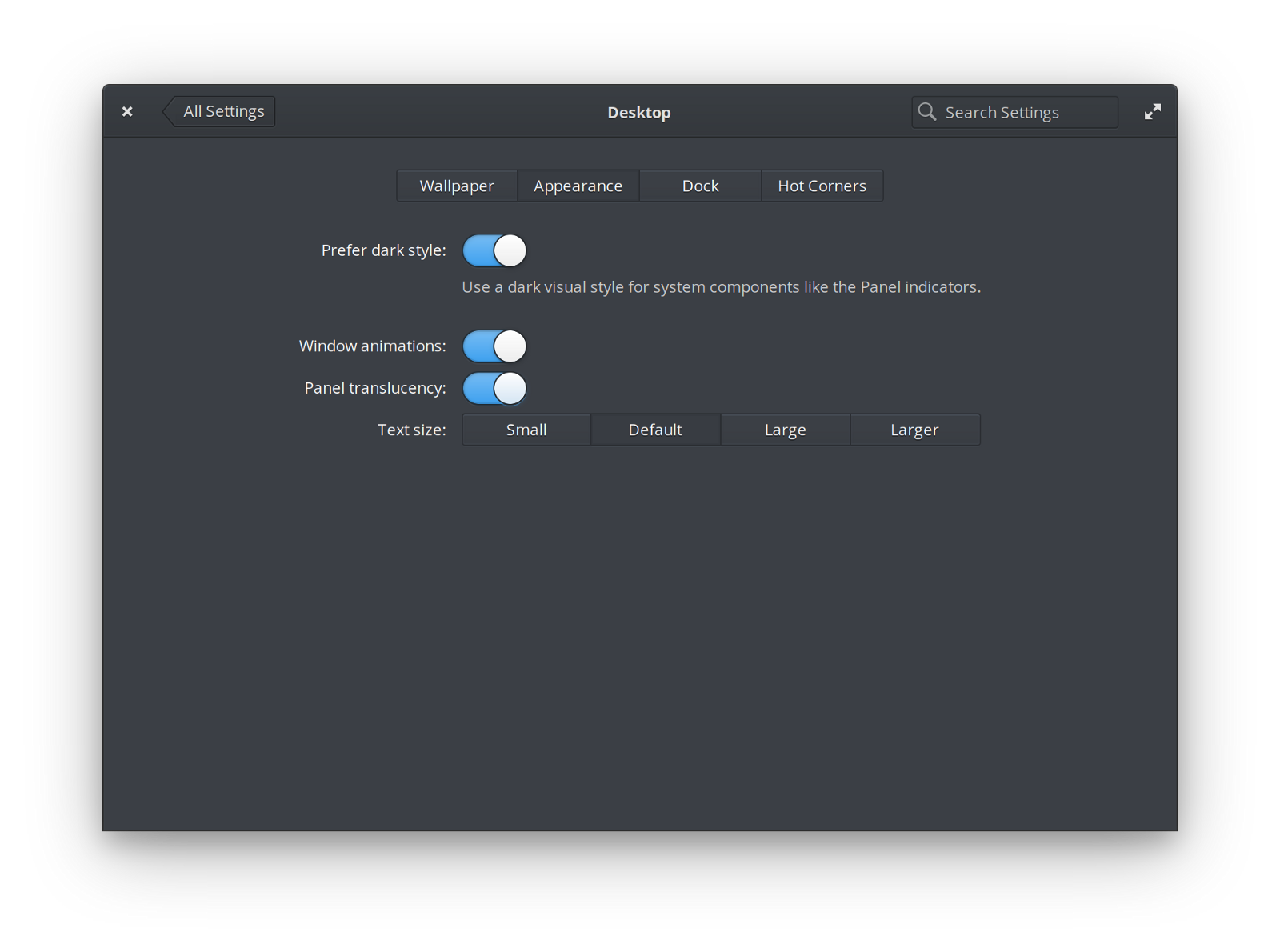Click the Prefer dark style toggle knob
The width and height of the screenshot is (1280, 952).
pos(510,250)
